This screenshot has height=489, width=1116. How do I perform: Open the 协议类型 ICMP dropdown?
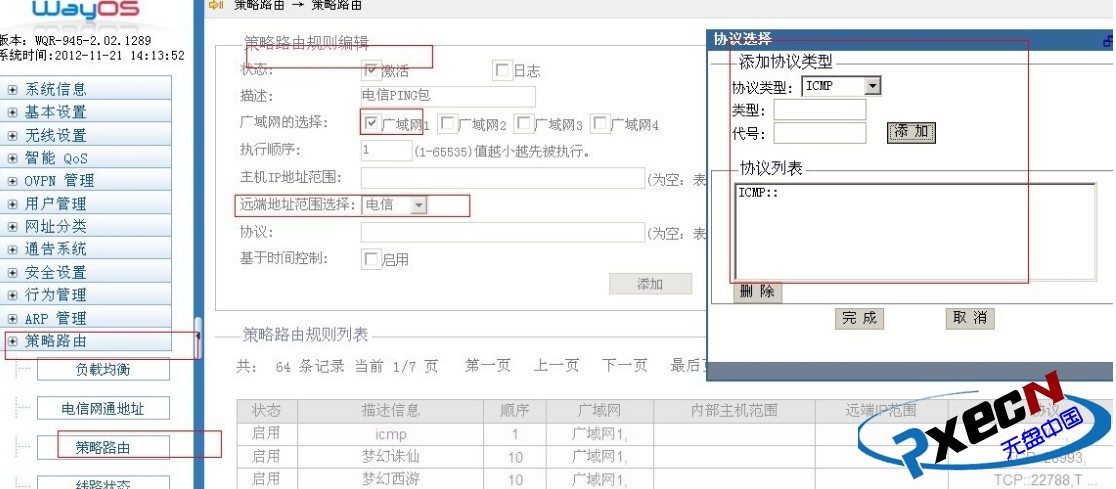(872, 86)
